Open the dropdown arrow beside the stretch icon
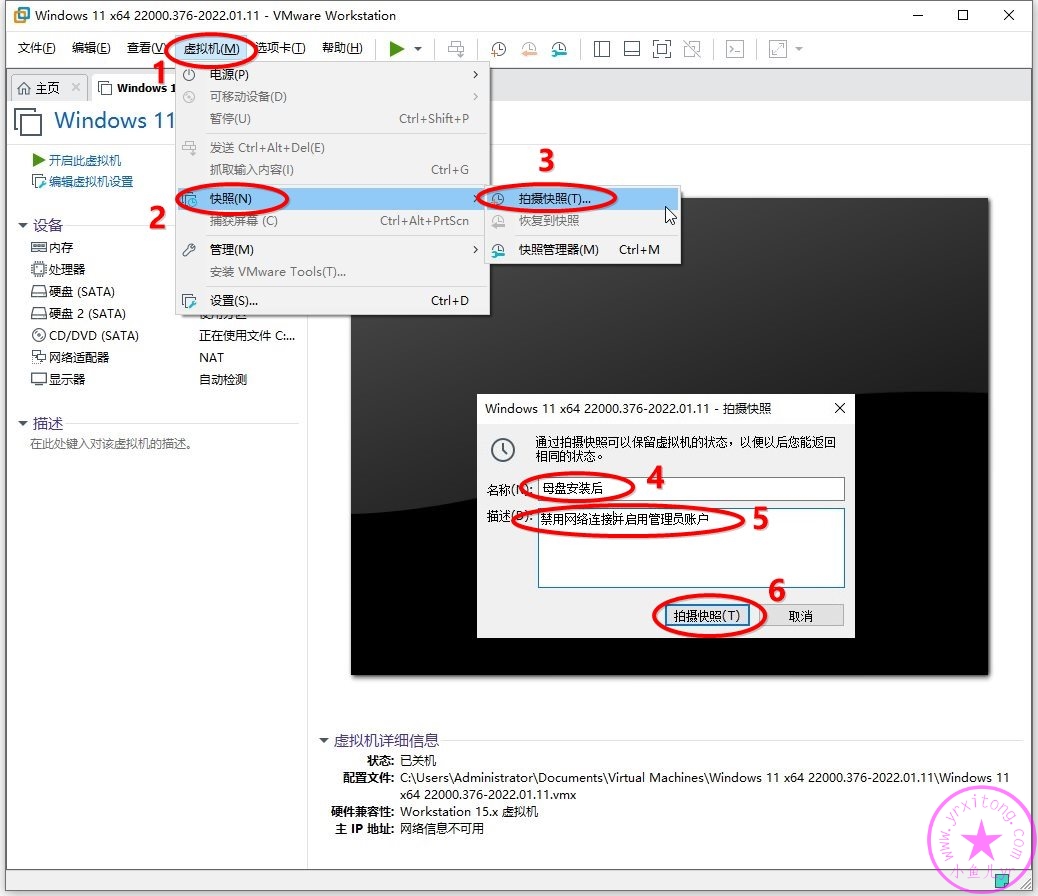The width and height of the screenshot is (1038, 896). pyautogui.click(x=799, y=49)
